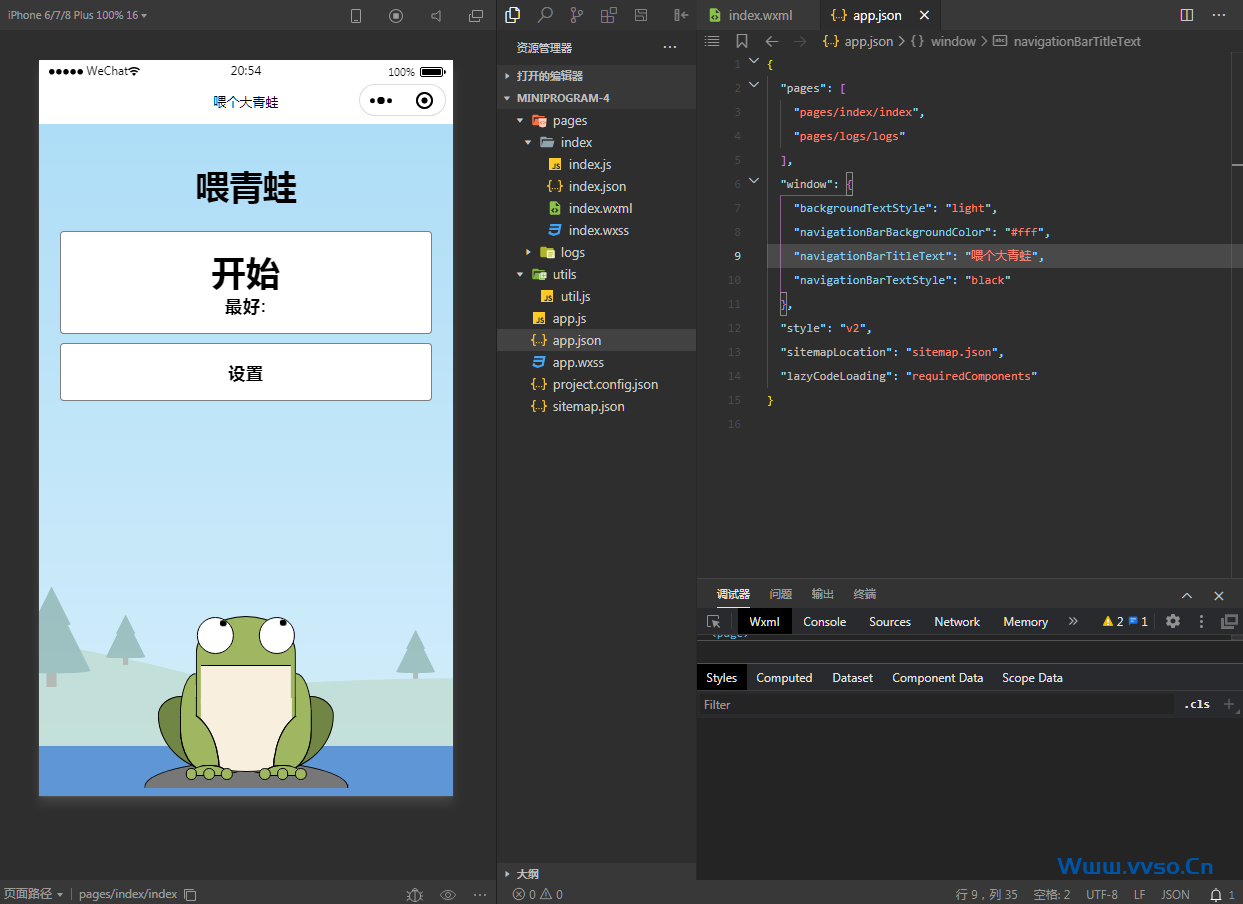Open project.config.json in the file tree
Image resolution: width=1243 pixels, height=904 pixels.
605,384
